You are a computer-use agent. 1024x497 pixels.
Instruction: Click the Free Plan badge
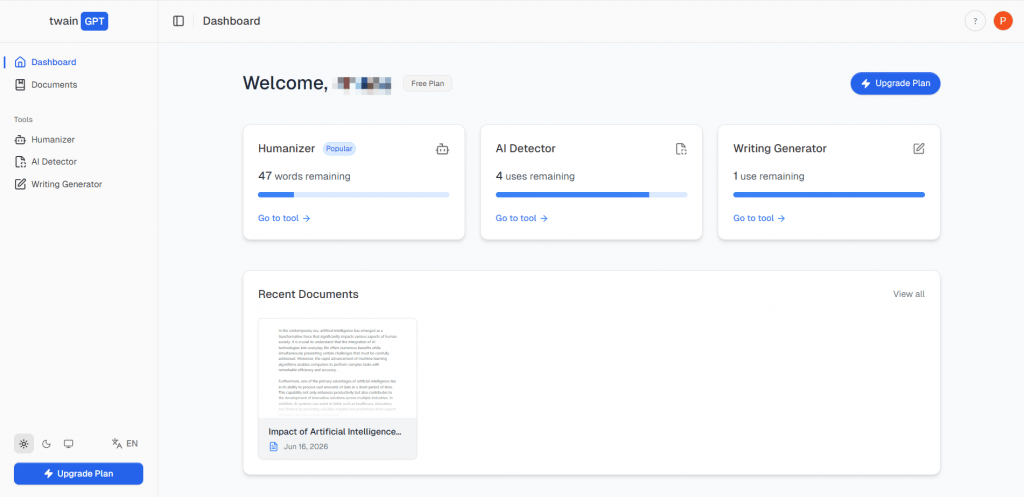428,84
